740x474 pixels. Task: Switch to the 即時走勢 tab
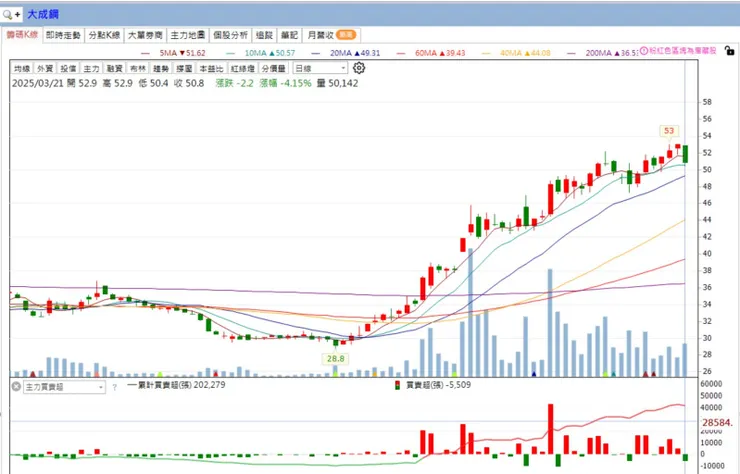pos(63,35)
